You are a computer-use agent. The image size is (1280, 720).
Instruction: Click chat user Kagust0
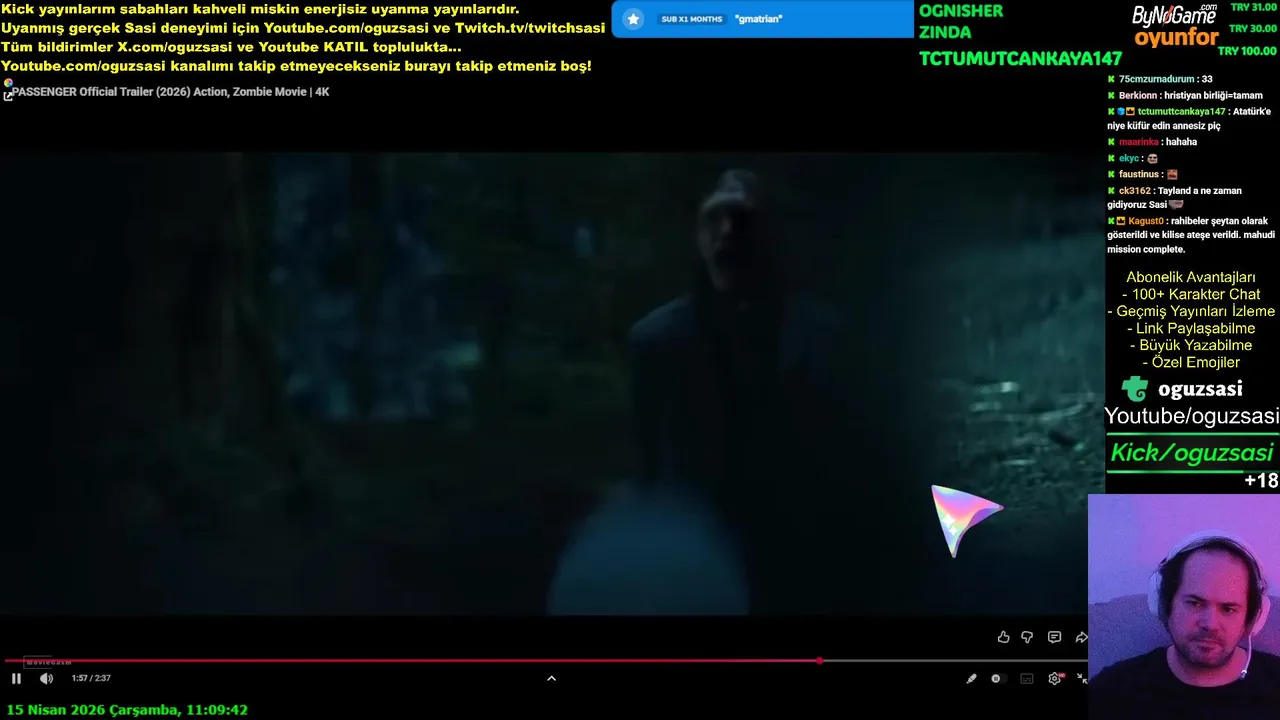tap(1146, 221)
